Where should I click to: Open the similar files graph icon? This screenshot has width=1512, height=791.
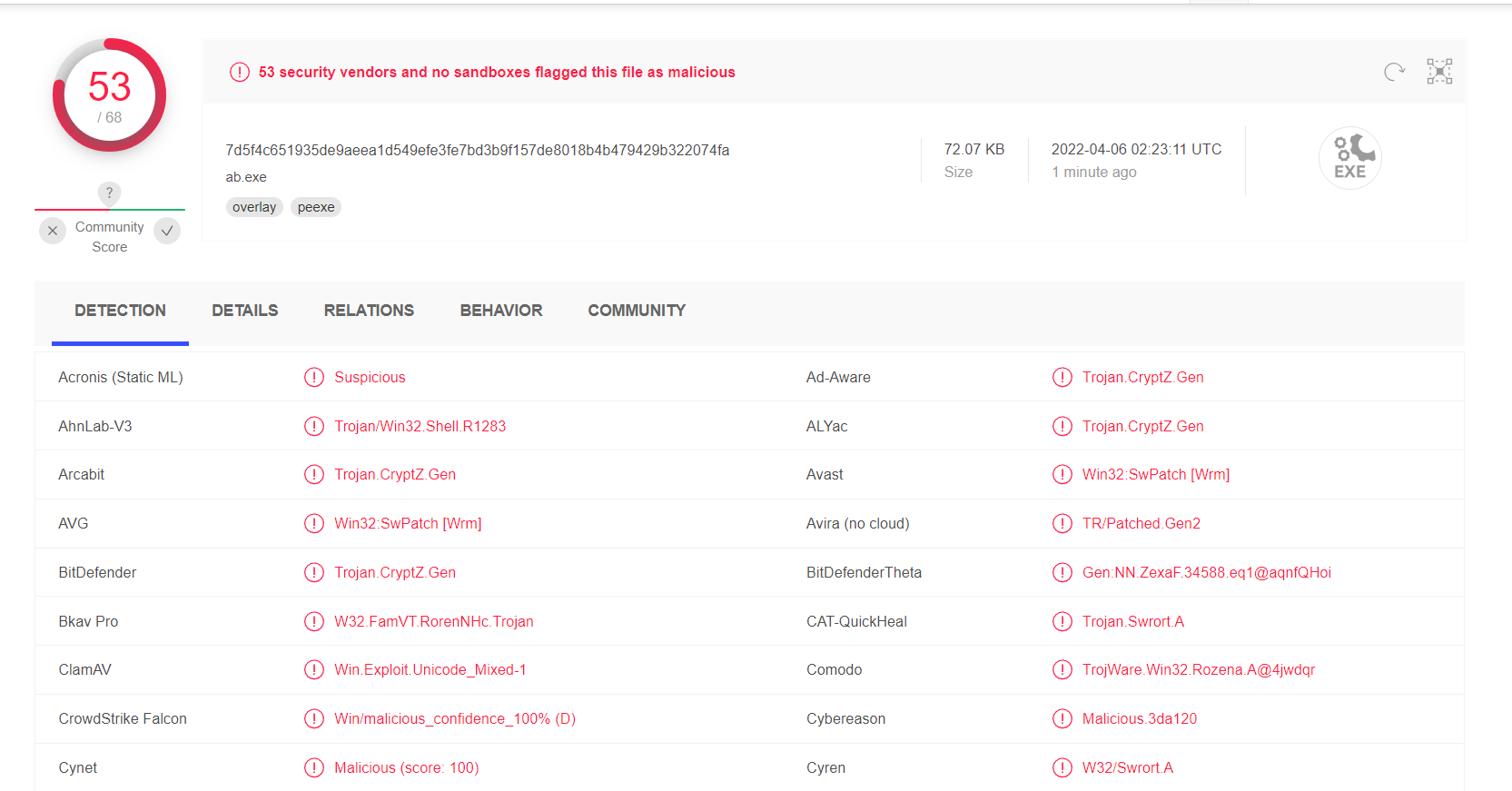[1439, 72]
